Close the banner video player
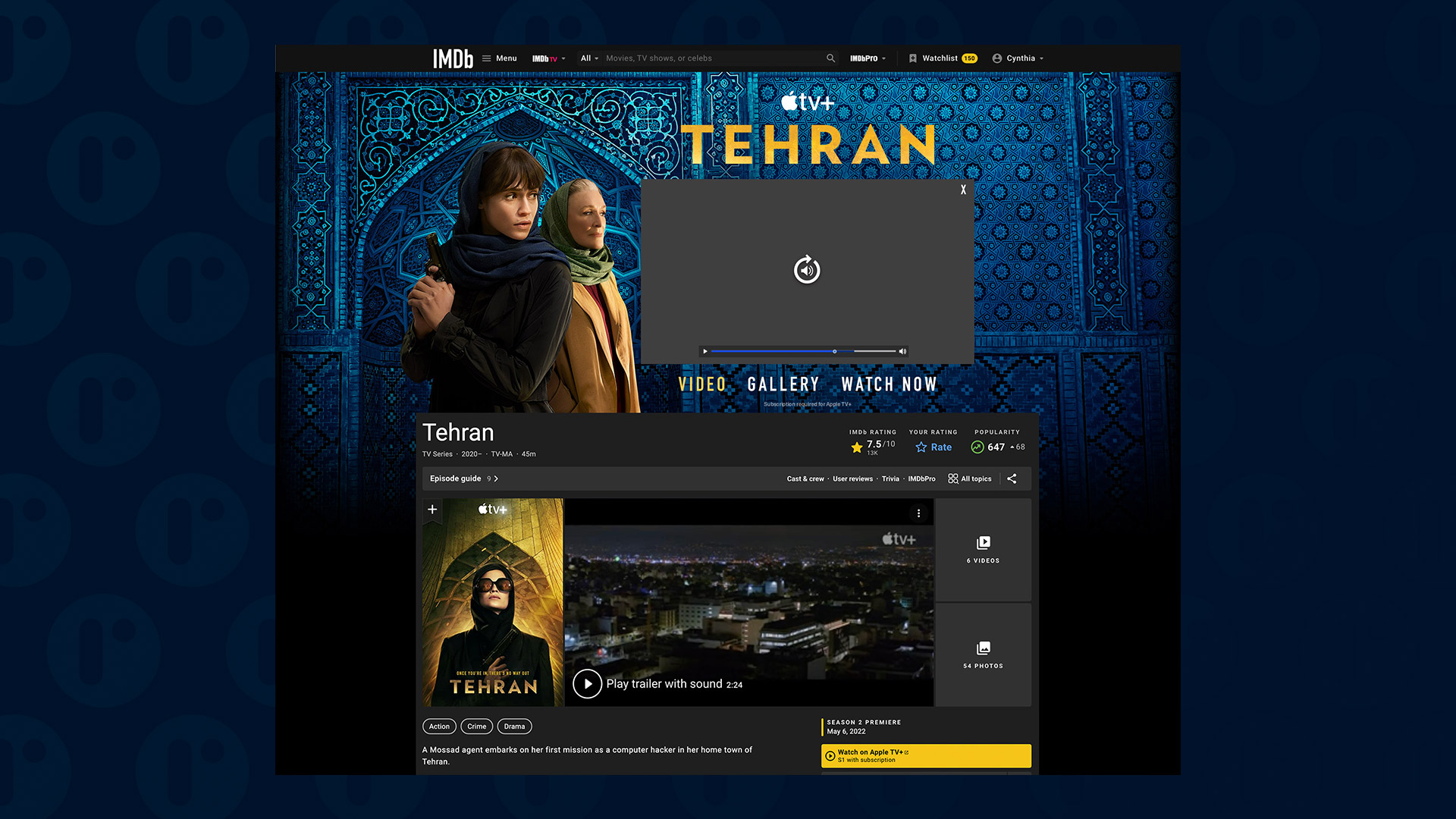The image size is (1456, 819). tap(963, 190)
